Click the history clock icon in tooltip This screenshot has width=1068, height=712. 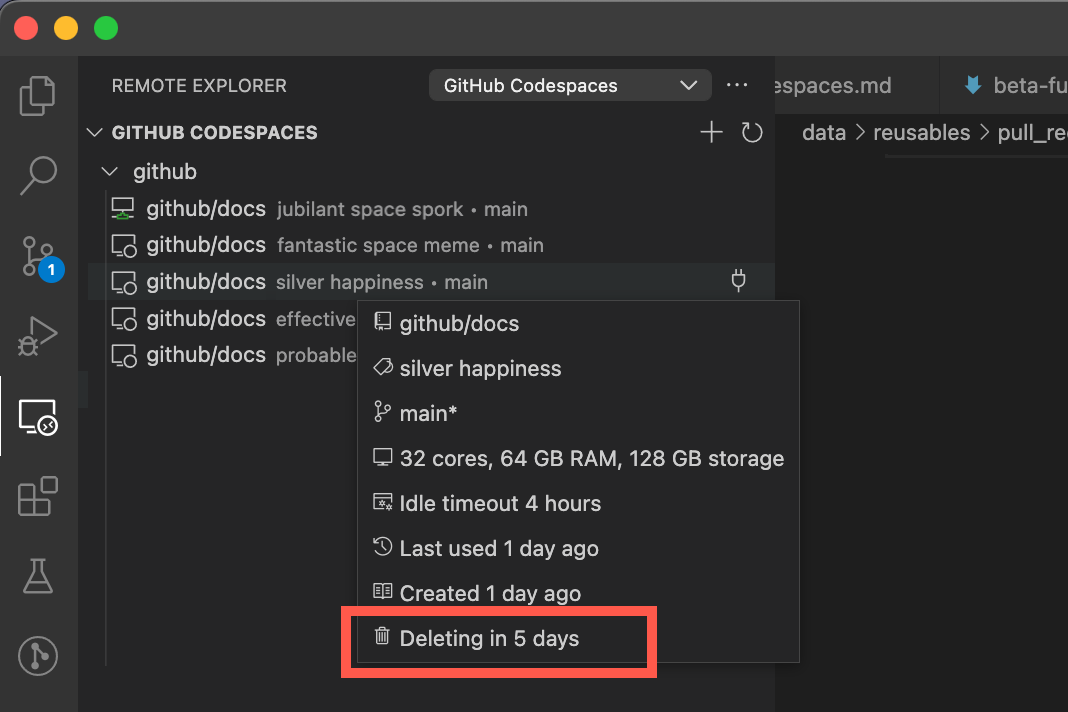(382, 546)
